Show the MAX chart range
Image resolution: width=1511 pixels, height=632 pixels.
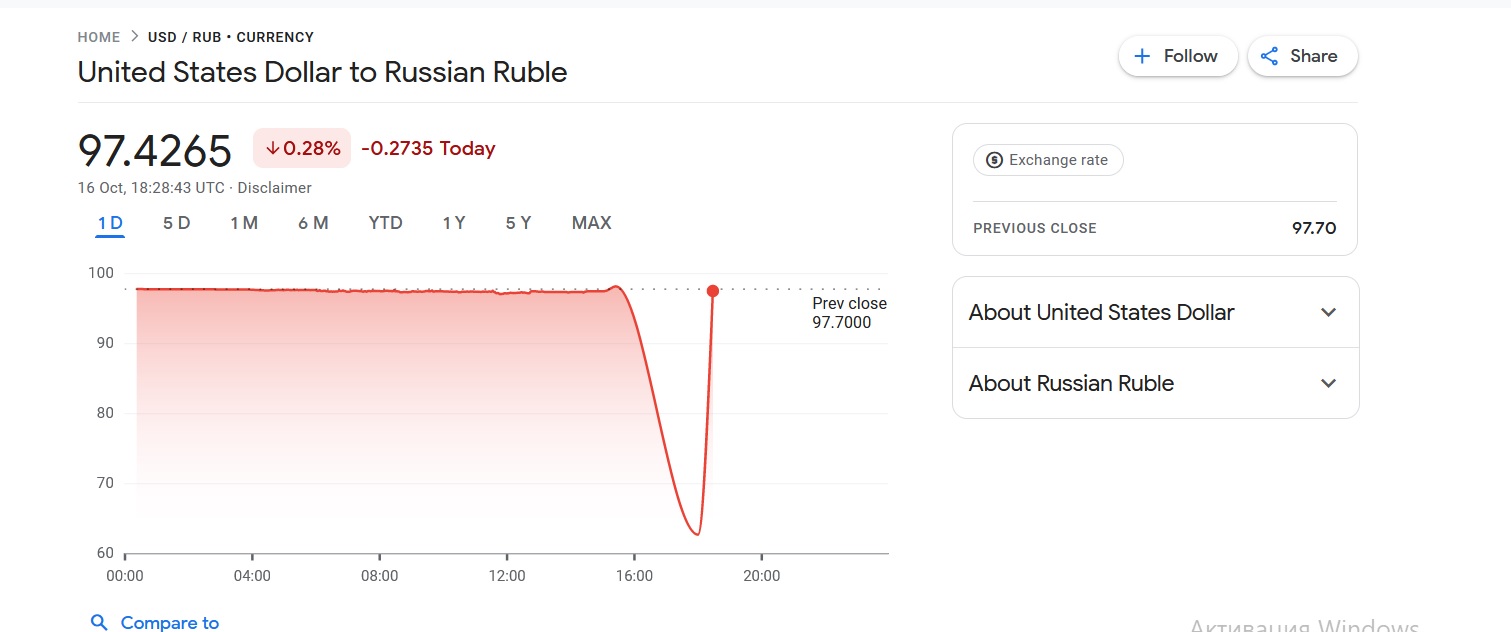click(591, 223)
